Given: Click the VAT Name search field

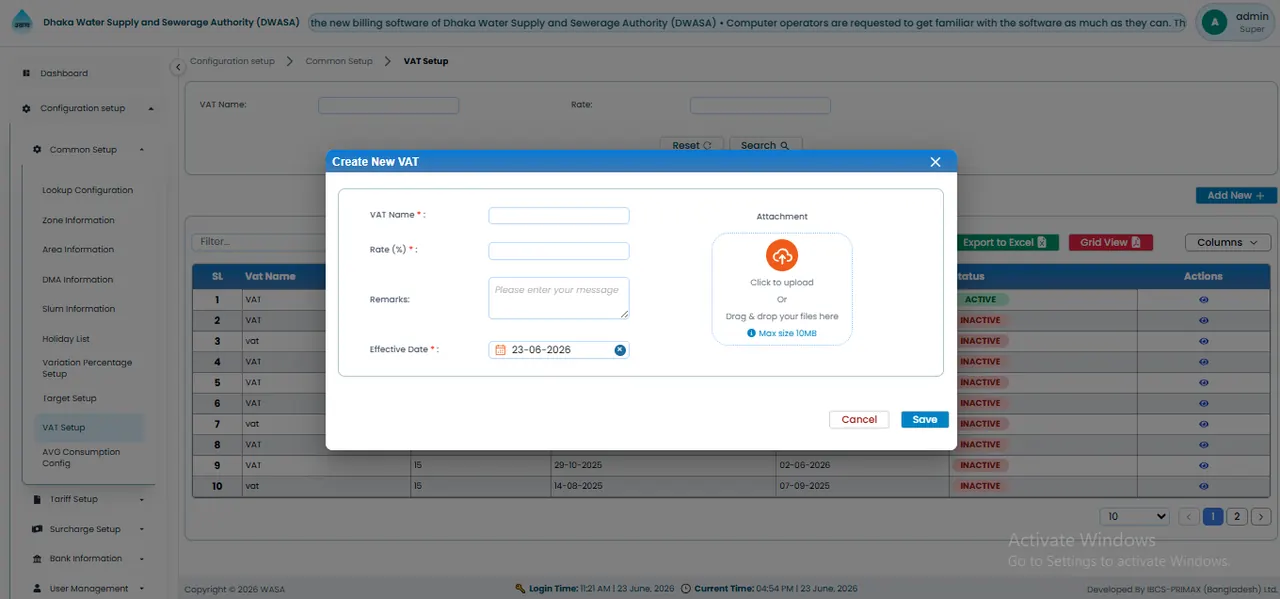Looking at the screenshot, I should pyautogui.click(x=388, y=105).
